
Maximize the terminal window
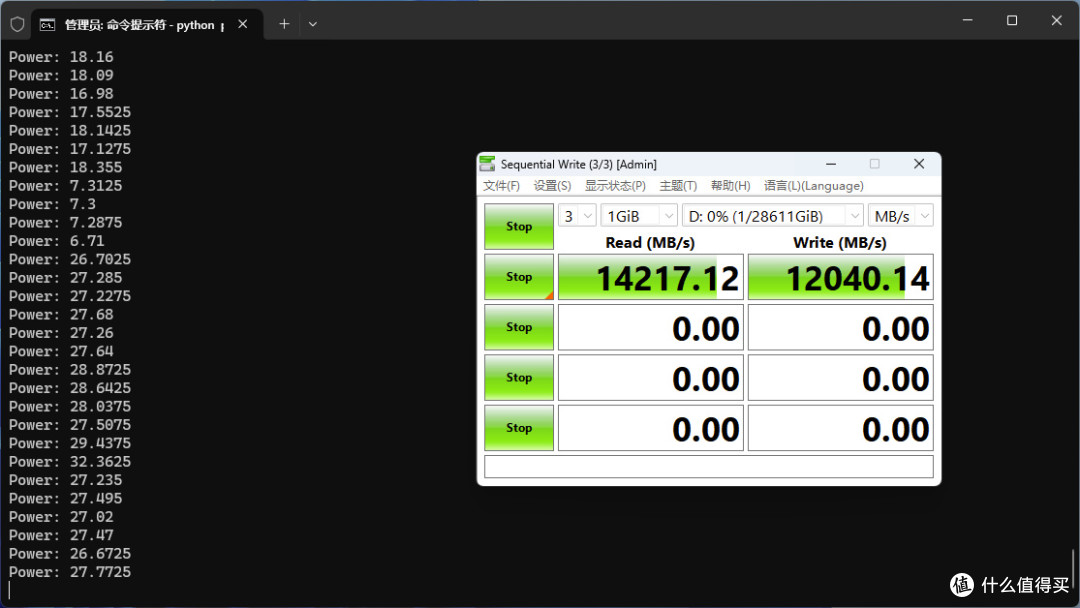tap(1012, 21)
